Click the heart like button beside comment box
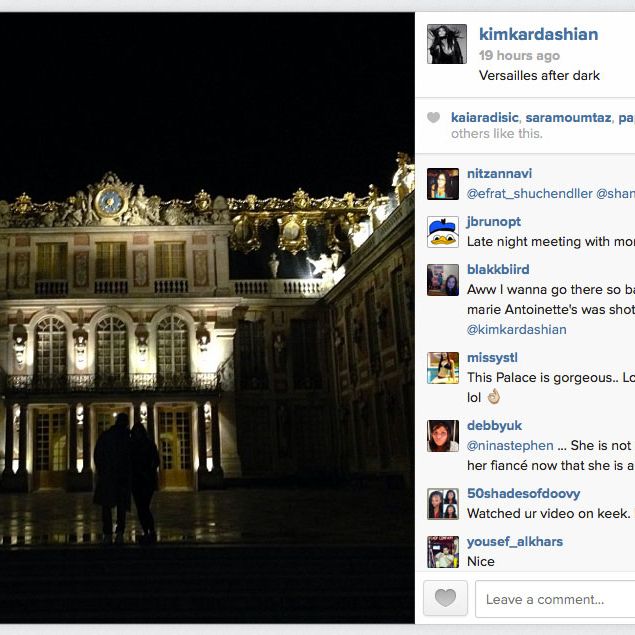The width and height of the screenshot is (635, 635). [x=445, y=598]
